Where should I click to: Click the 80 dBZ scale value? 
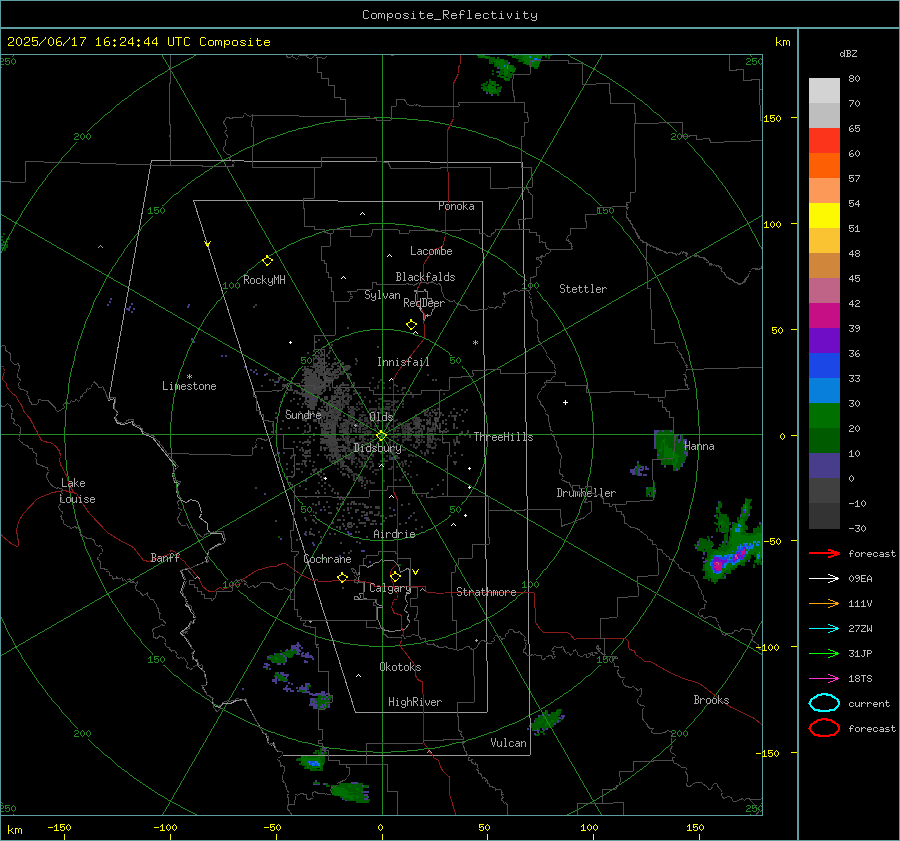tap(854, 79)
